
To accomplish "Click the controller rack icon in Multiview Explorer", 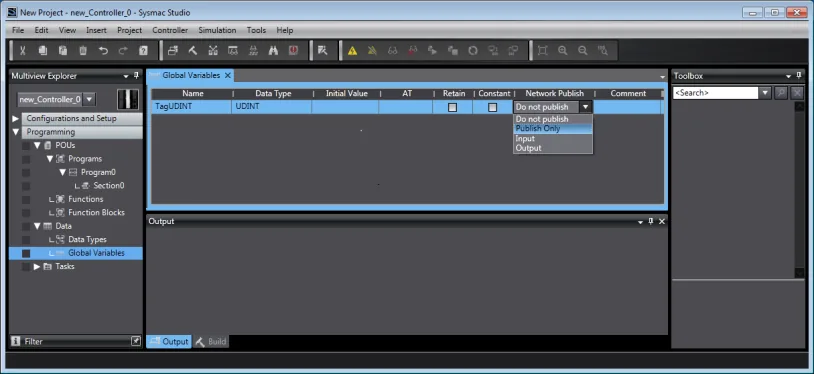I will [128, 99].
